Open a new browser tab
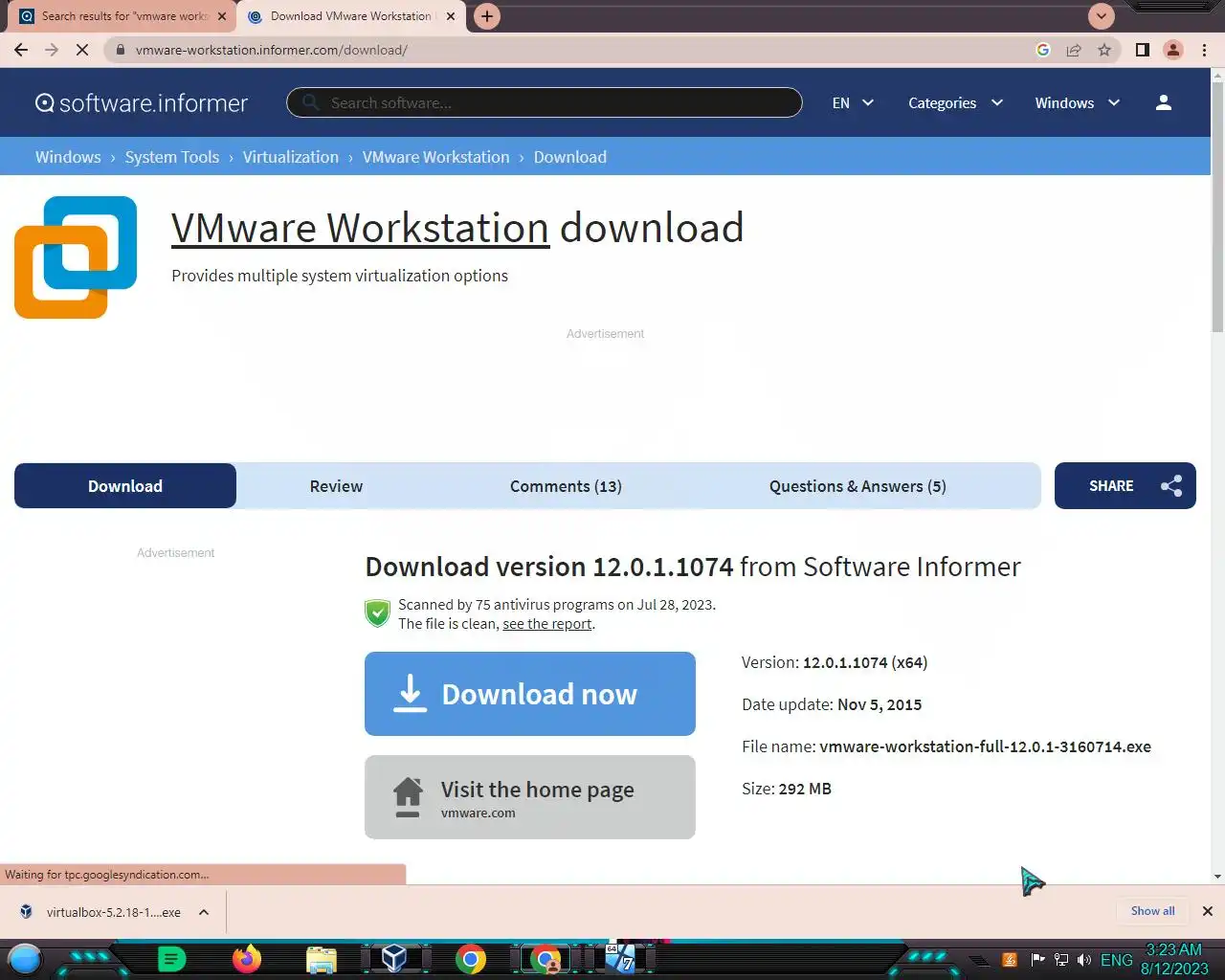The image size is (1225, 980). coord(487,16)
